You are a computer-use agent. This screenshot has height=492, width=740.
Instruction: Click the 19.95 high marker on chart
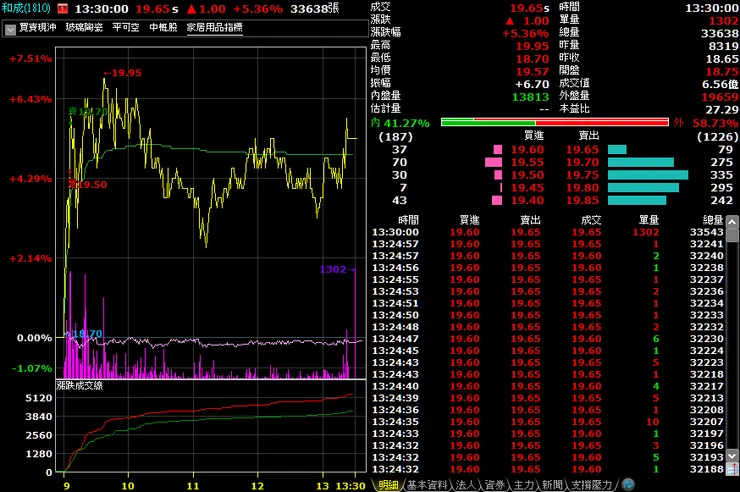click(x=123, y=73)
